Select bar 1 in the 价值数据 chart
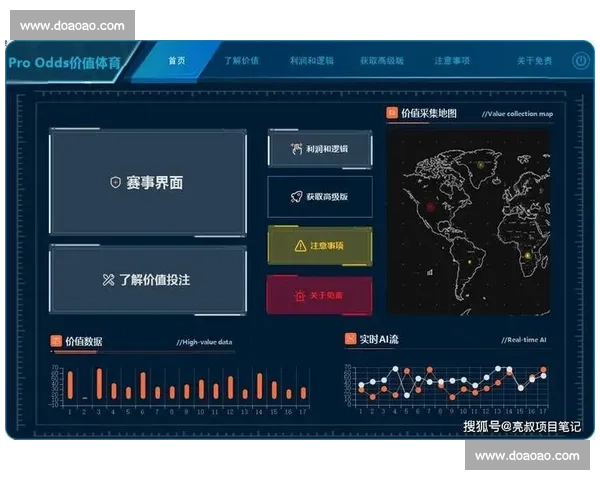The image size is (600, 480). pyautogui.click(x=70, y=385)
